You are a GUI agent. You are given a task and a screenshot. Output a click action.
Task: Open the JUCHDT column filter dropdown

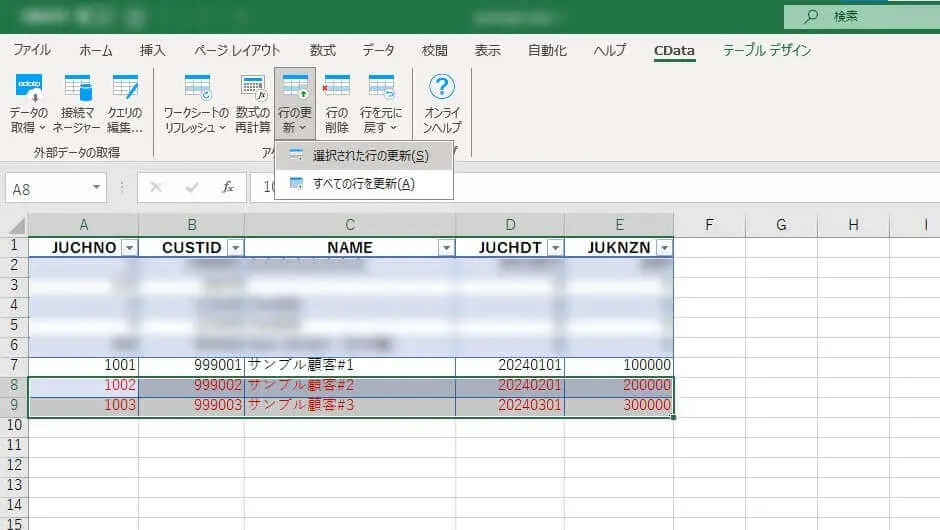click(x=556, y=248)
